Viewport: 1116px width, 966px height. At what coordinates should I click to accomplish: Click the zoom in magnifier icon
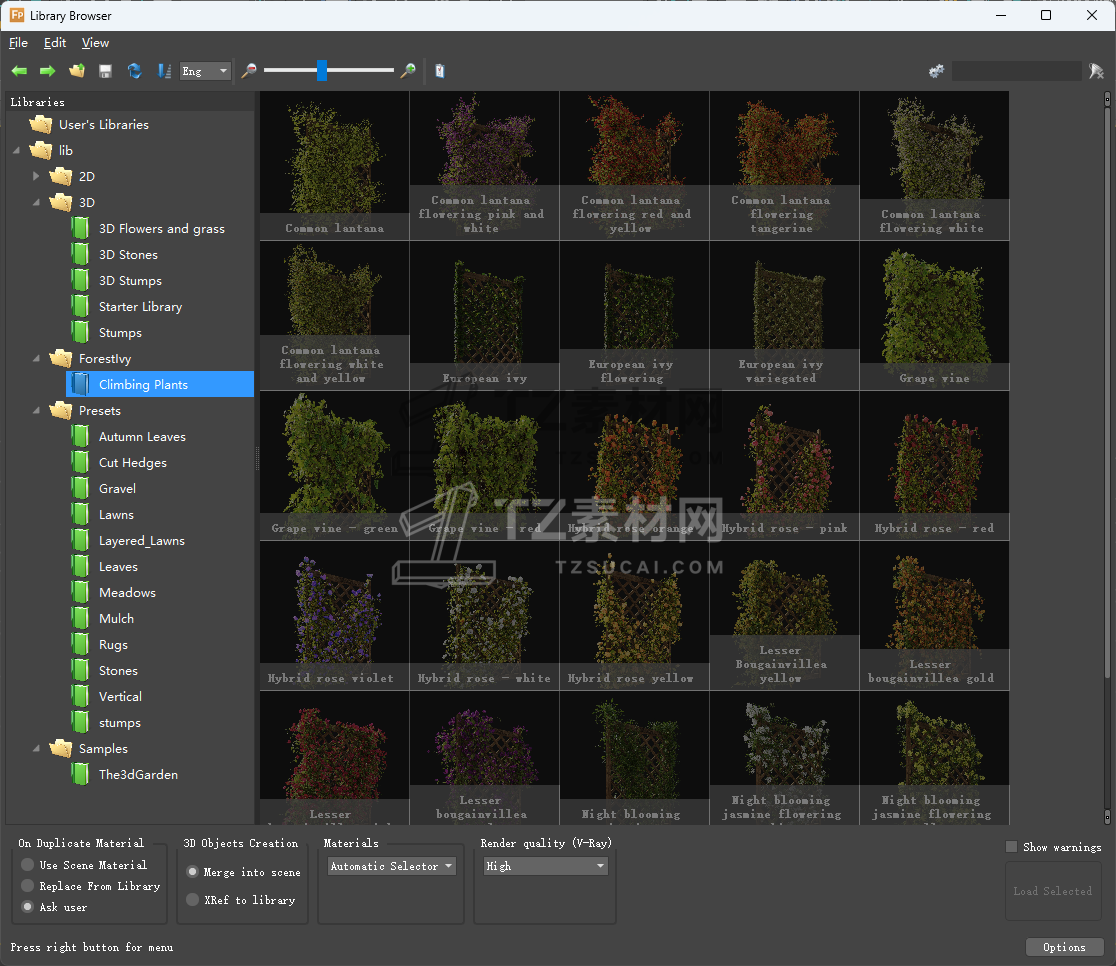[408, 71]
